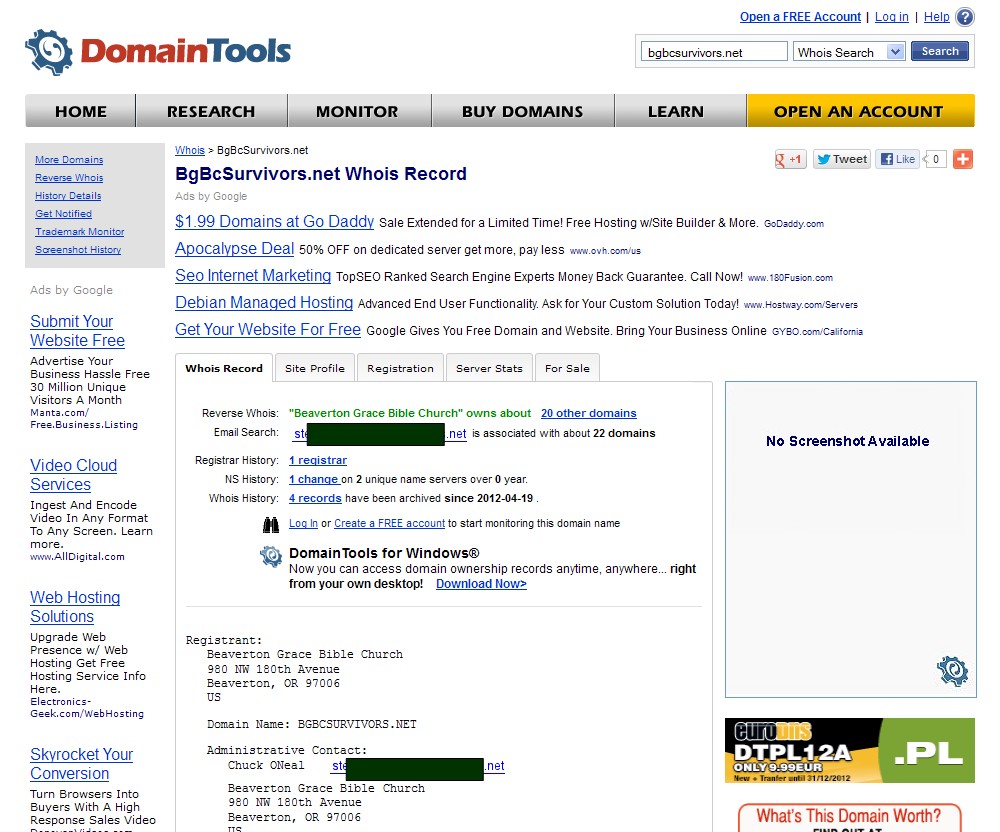This screenshot has width=1000, height=832.
Task: Select the For Sale tab
Action: (x=567, y=368)
